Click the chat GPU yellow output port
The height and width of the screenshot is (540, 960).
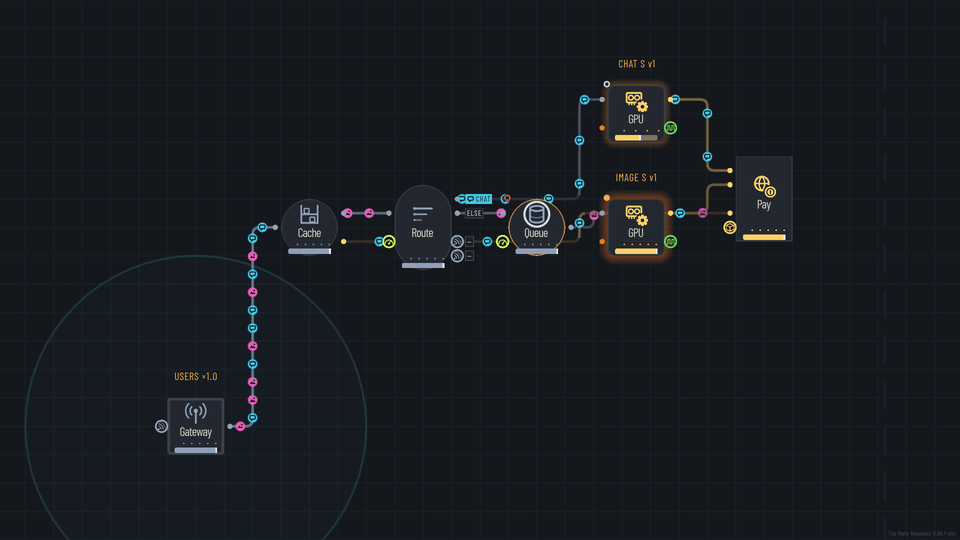tap(670, 99)
